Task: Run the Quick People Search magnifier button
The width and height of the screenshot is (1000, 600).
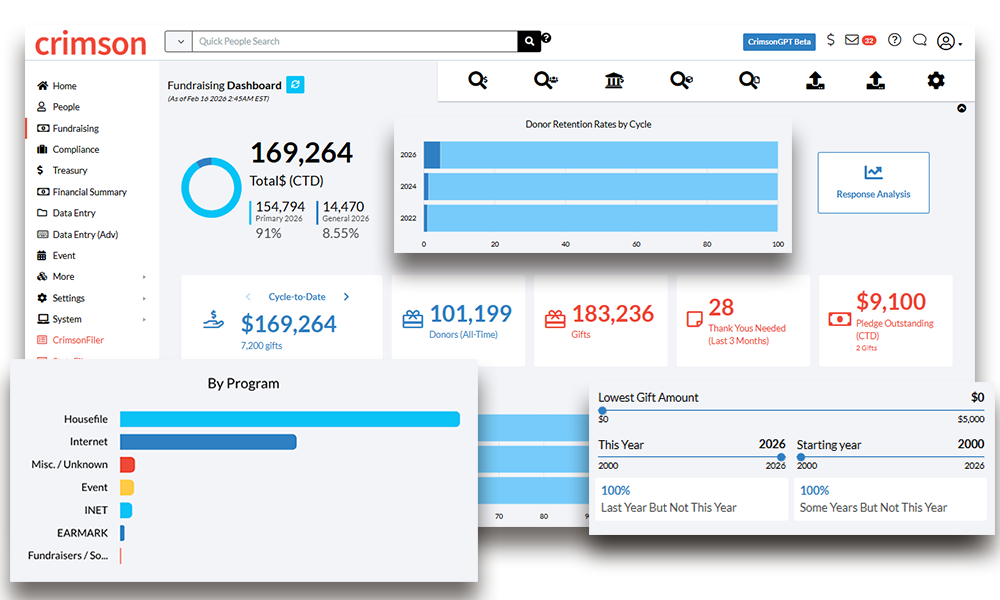Action: point(529,41)
